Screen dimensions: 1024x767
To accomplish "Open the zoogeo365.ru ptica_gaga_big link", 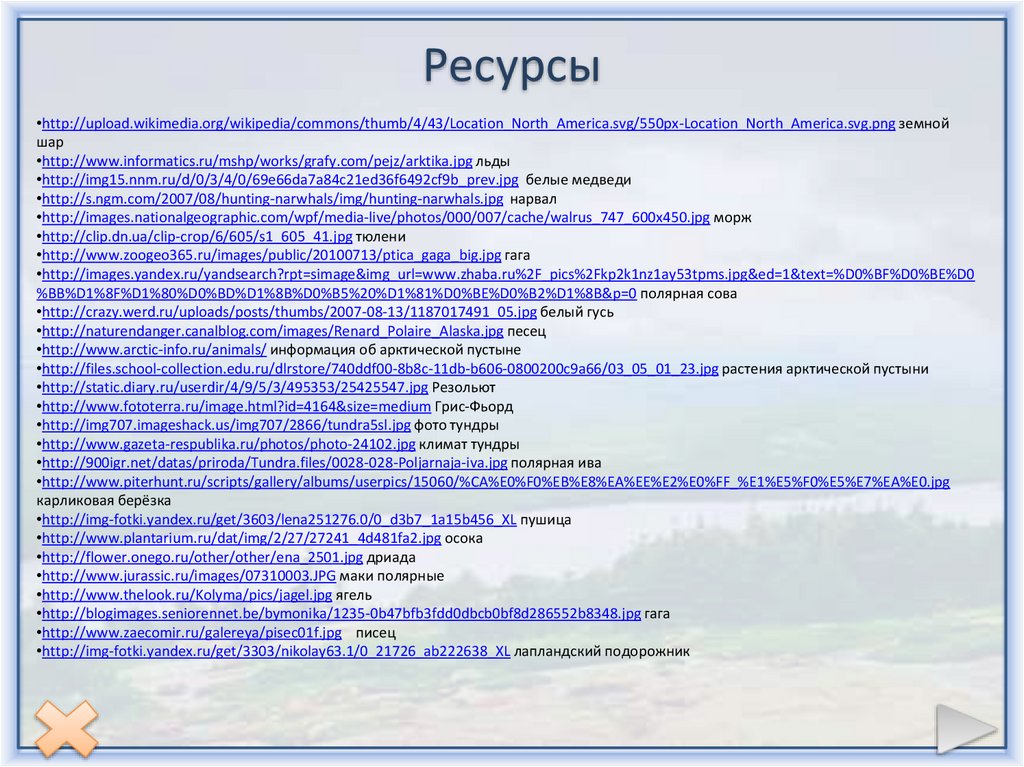I will (272, 255).
